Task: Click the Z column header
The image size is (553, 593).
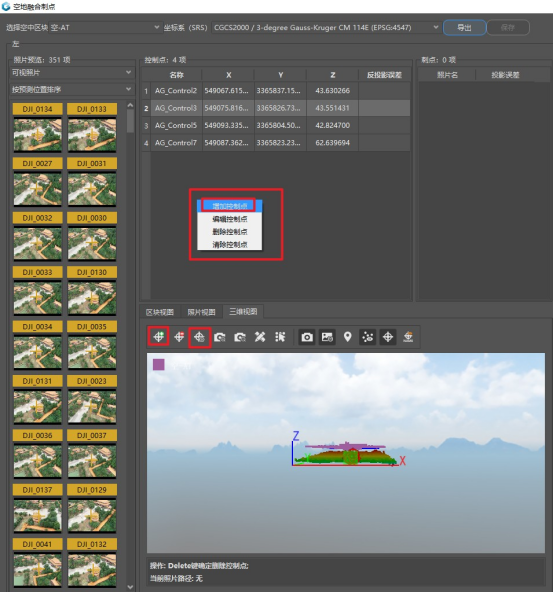Action: click(x=332, y=75)
